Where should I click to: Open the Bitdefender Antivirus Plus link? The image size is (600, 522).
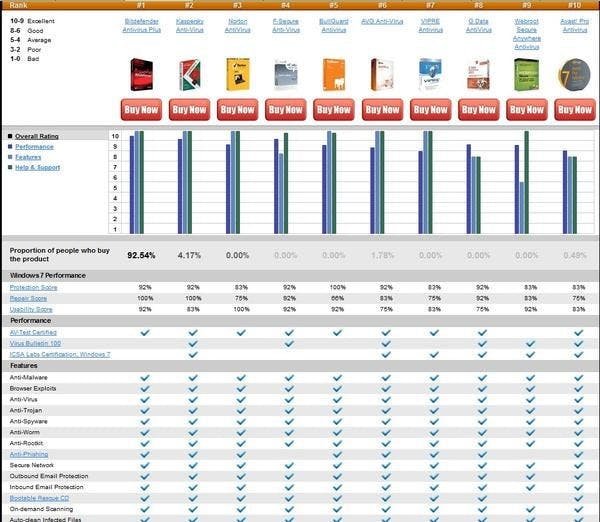pyautogui.click(x=142, y=26)
